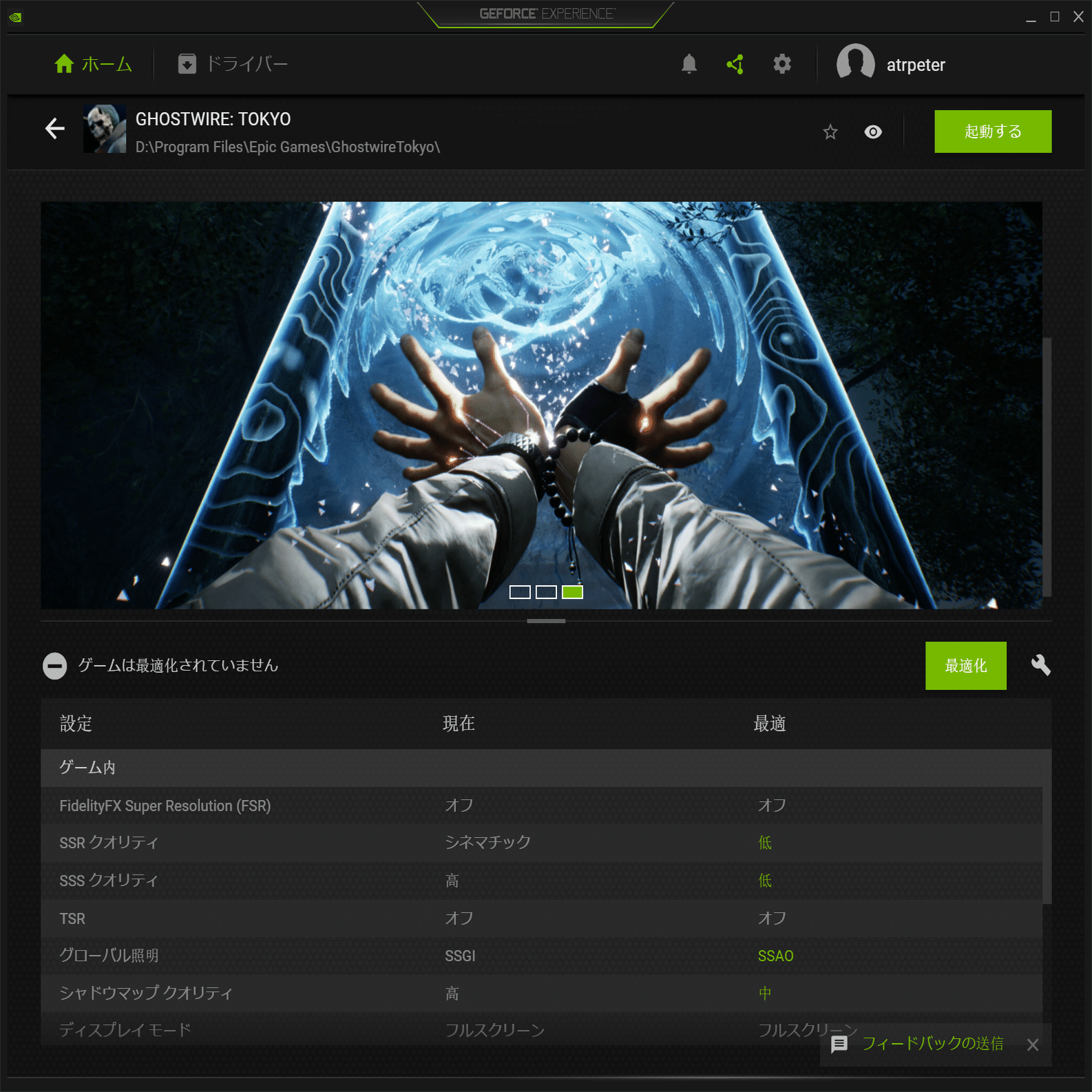Select the ディスプレイ モード row label
The width and height of the screenshot is (1092, 1092).
[125, 1030]
